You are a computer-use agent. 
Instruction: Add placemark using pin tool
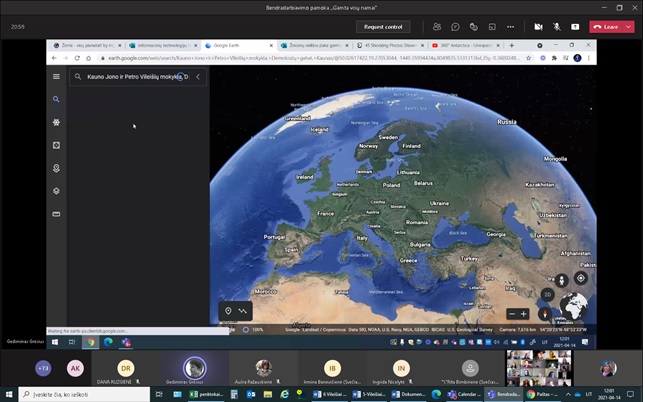pos(228,311)
